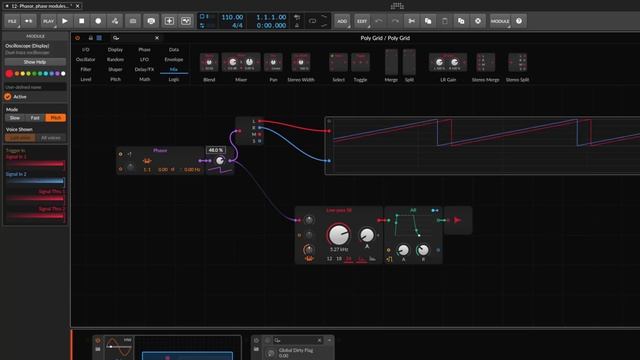Select the Mix module category
This screenshot has height=360, width=640.
174,69
